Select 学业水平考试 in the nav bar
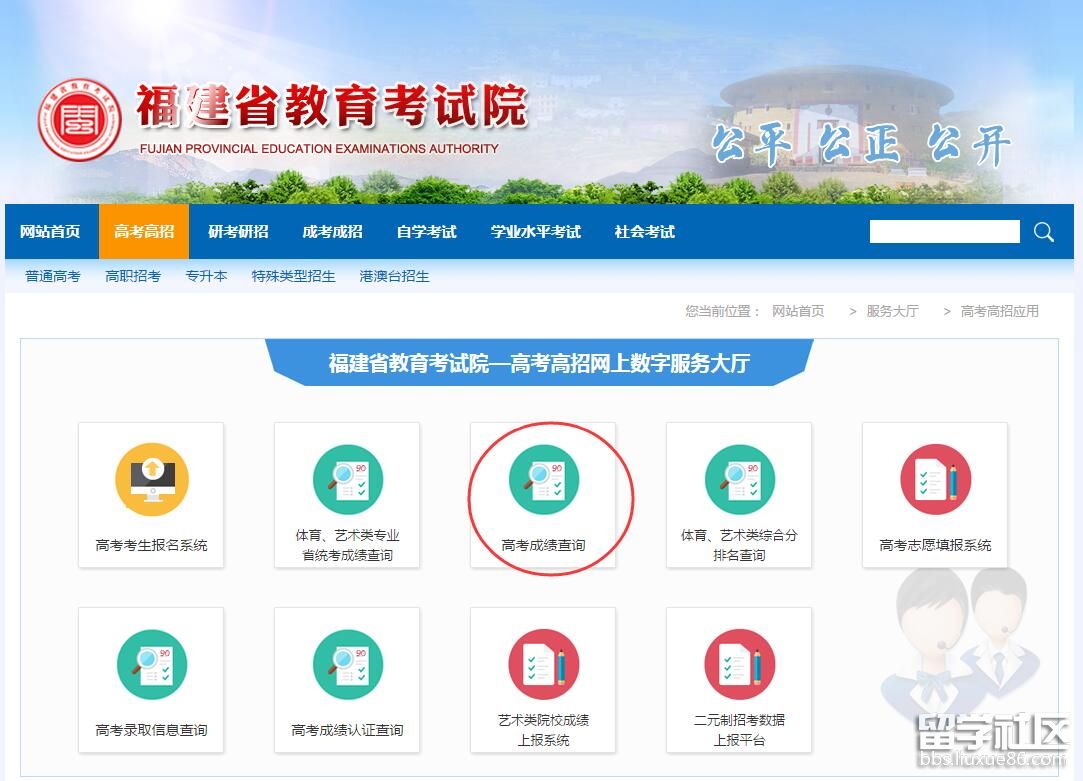1083x781 pixels. point(535,232)
